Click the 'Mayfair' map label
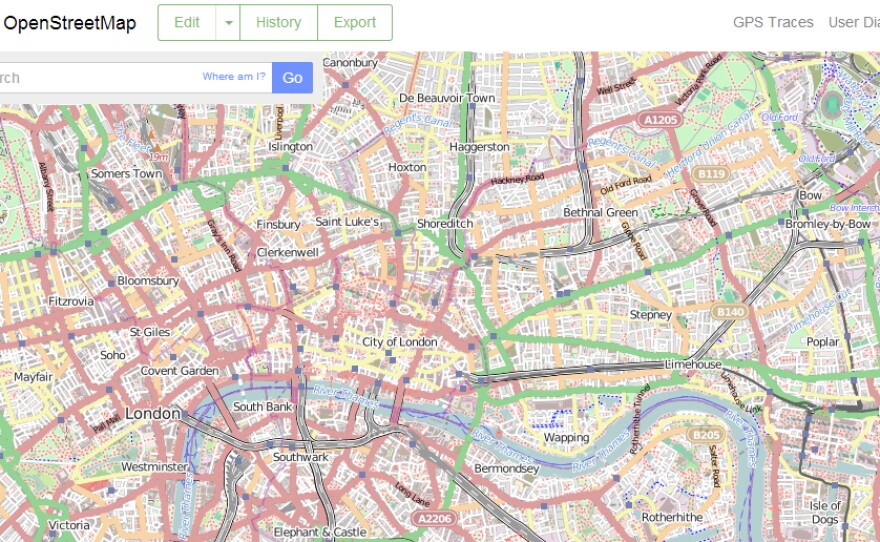The height and width of the screenshot is (542, 880). (33, 377)
